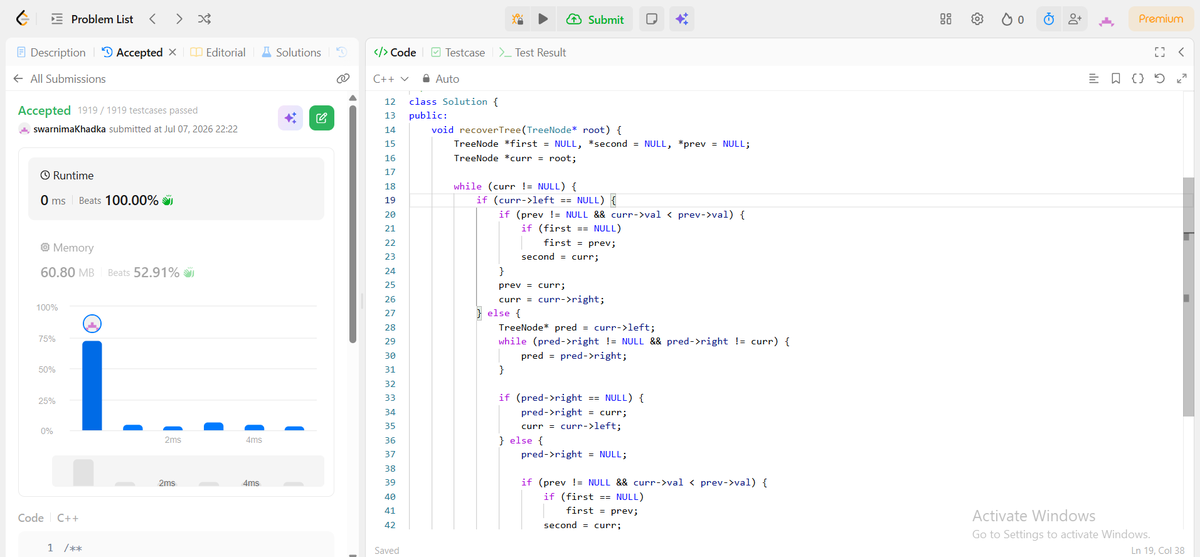
Task: Switch to the Description tab
Action: coord(51,52)
